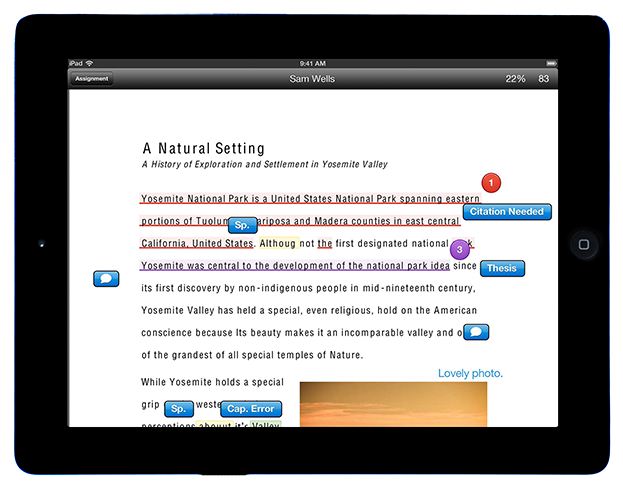Select the 'Thesis' annotation tag
The image size is (623, 489).
click(502, 268)
